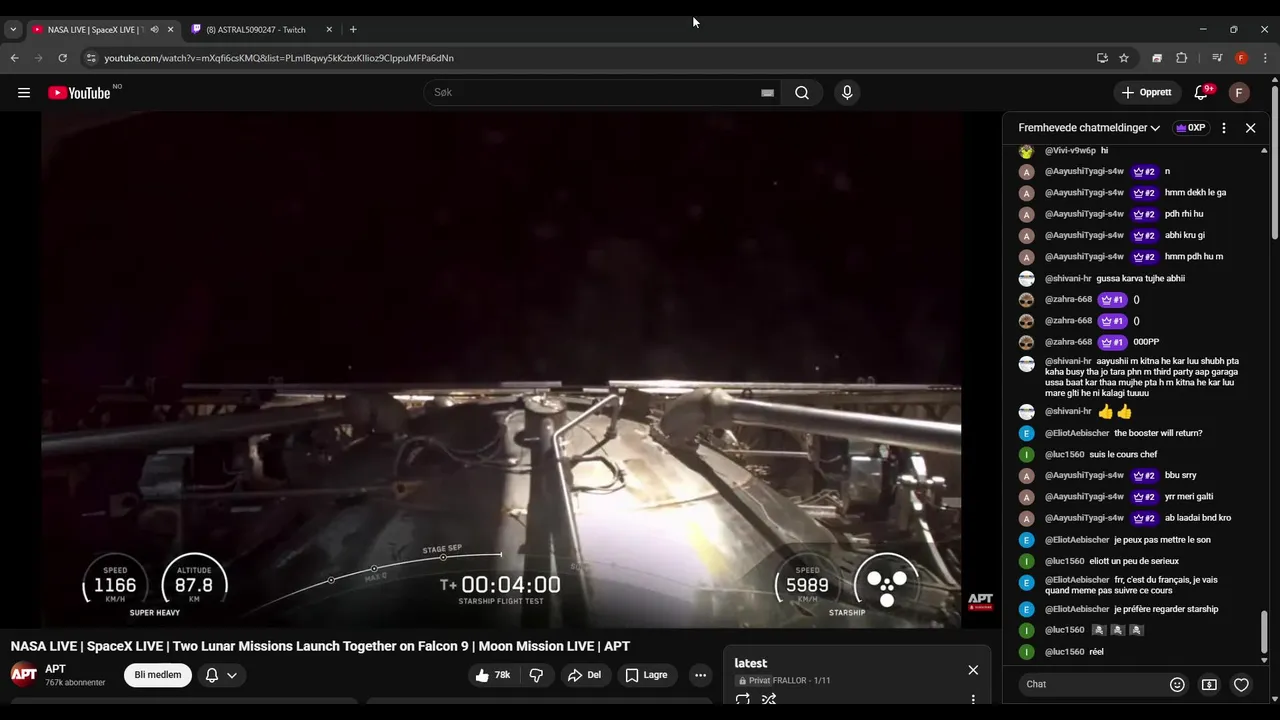This screenshot has width=1280, height=720.
Task: Close the NASA LIVE tab
Action: [x=170, y=30]
